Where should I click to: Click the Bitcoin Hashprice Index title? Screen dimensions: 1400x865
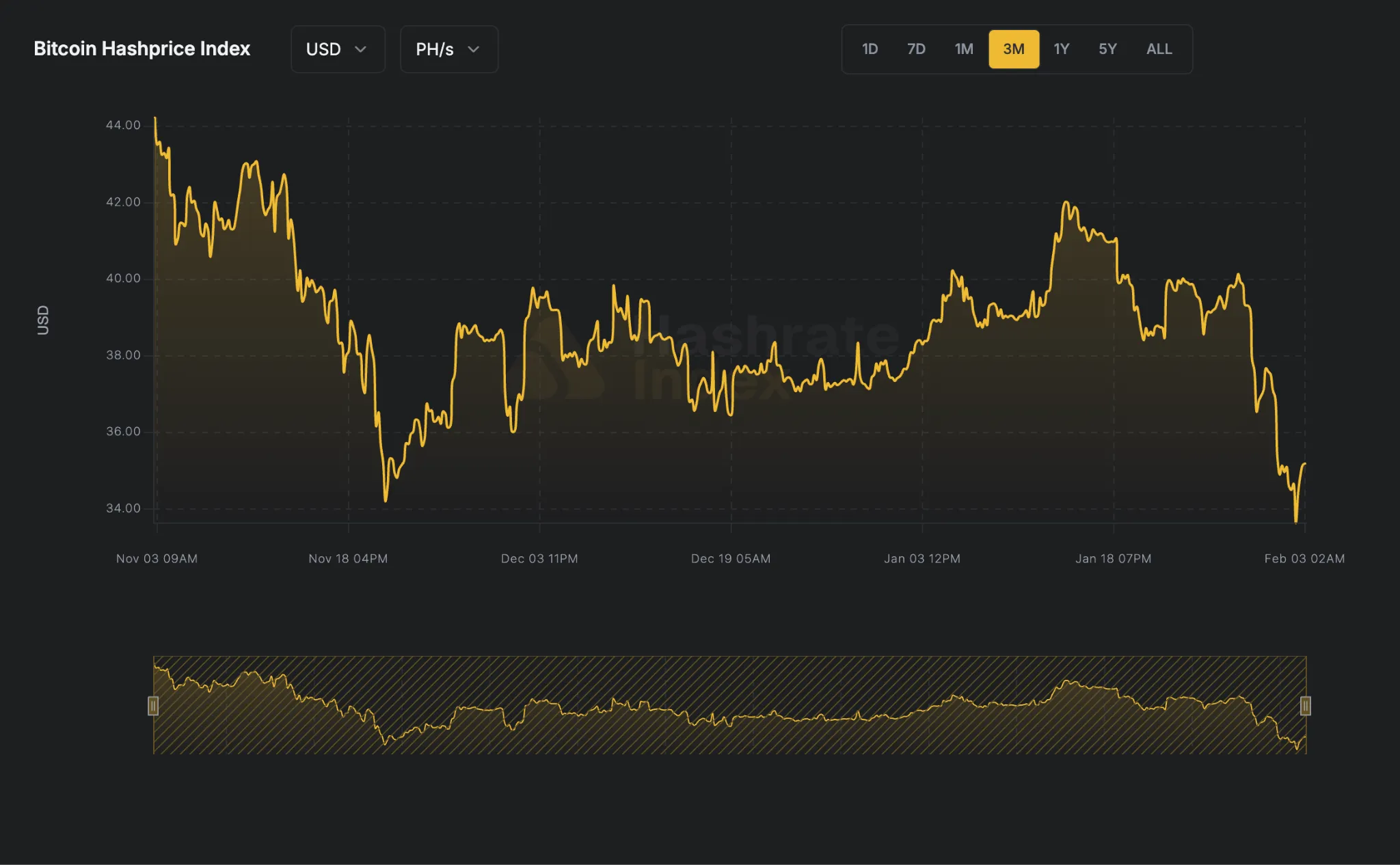pyautogui.click(x=142, y=49)
